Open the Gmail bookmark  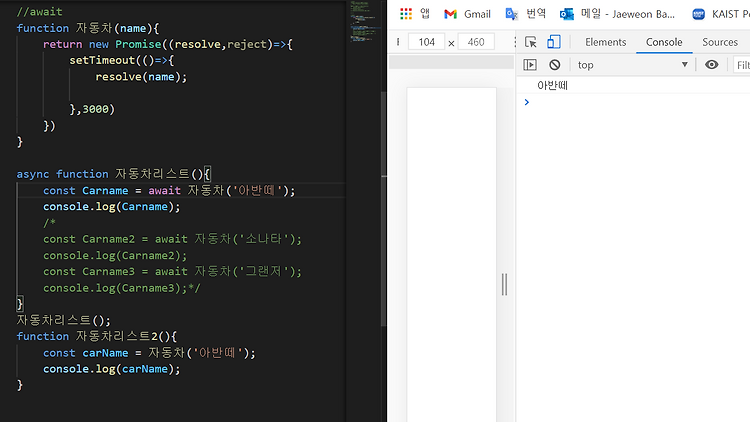tap(467, 14)
